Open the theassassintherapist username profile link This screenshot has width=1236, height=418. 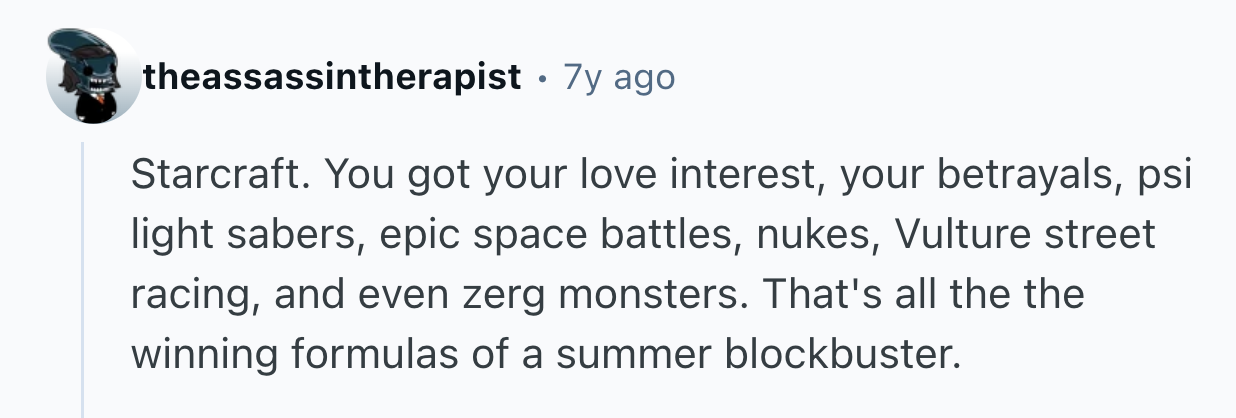pyautogui.click(x=332, y=76)
